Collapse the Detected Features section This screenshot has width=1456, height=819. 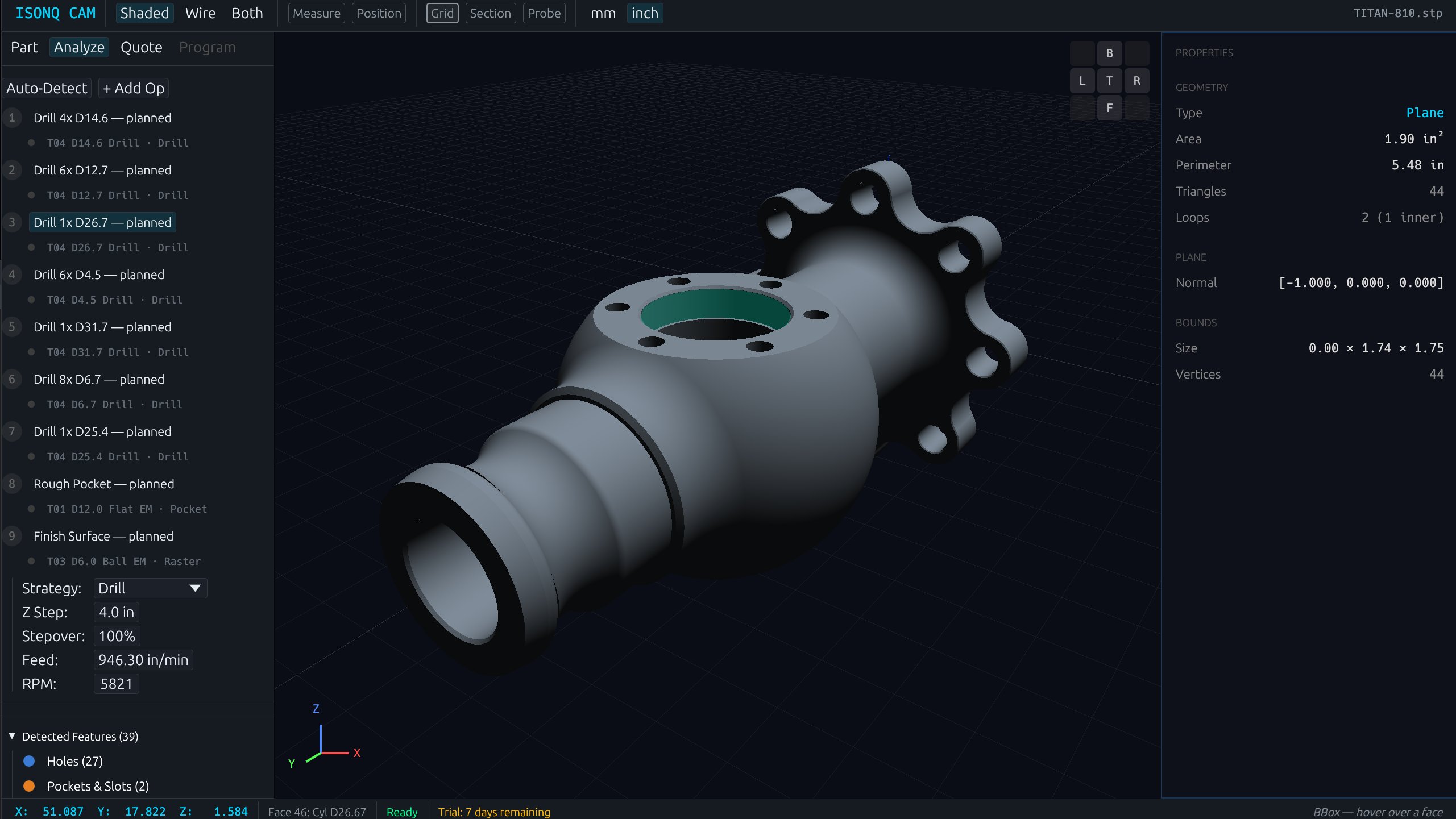tap(12, 736)
